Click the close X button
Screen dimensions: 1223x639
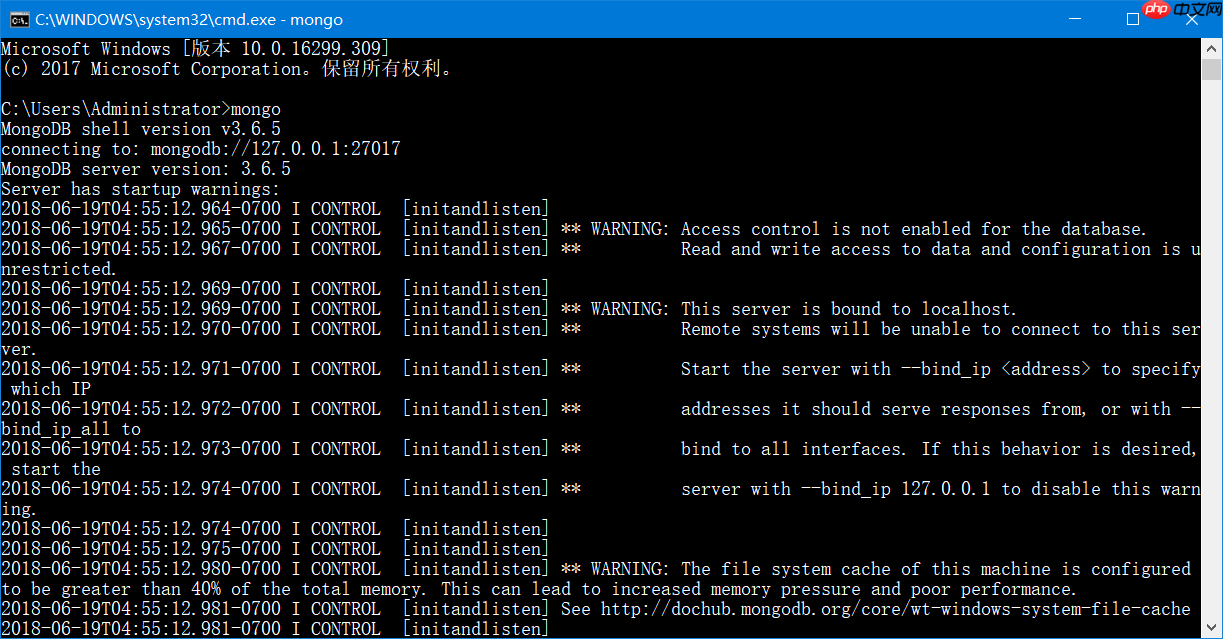coord(1193,19)
